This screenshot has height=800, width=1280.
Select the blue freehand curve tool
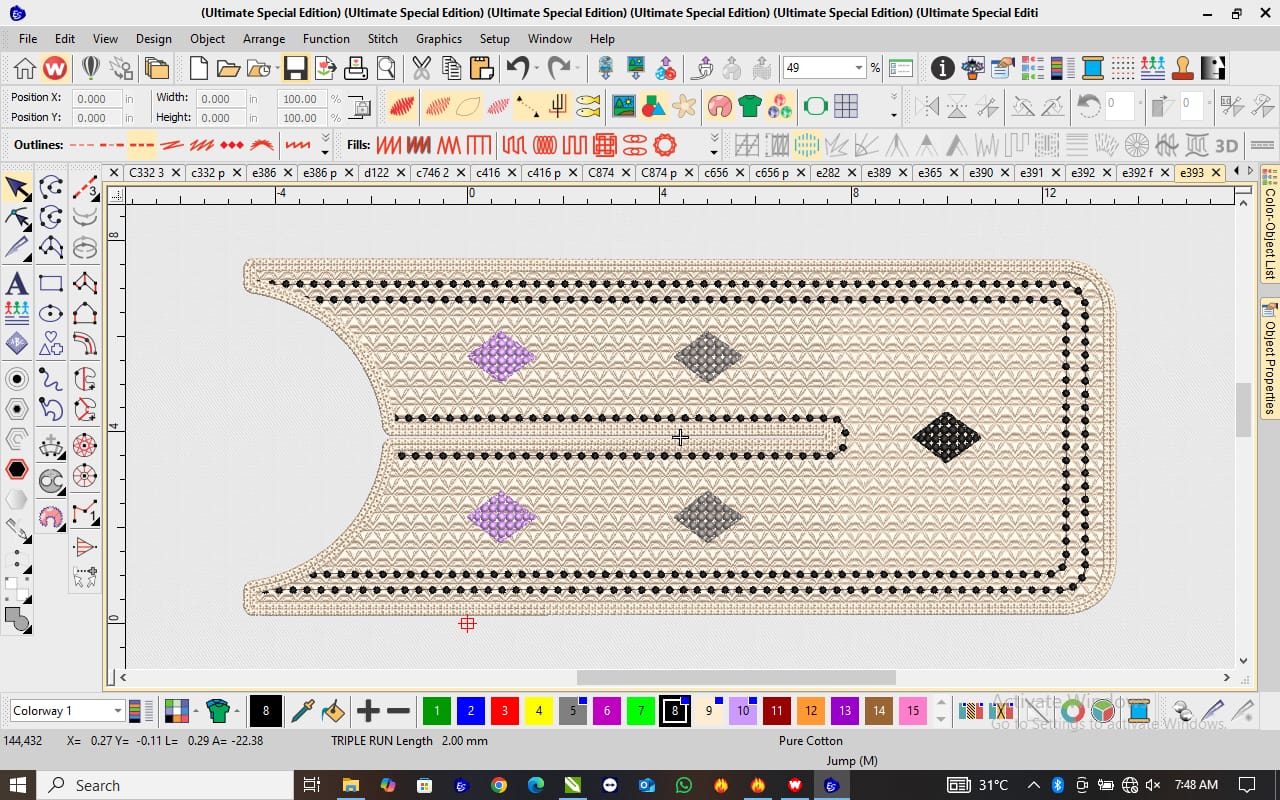51,379
